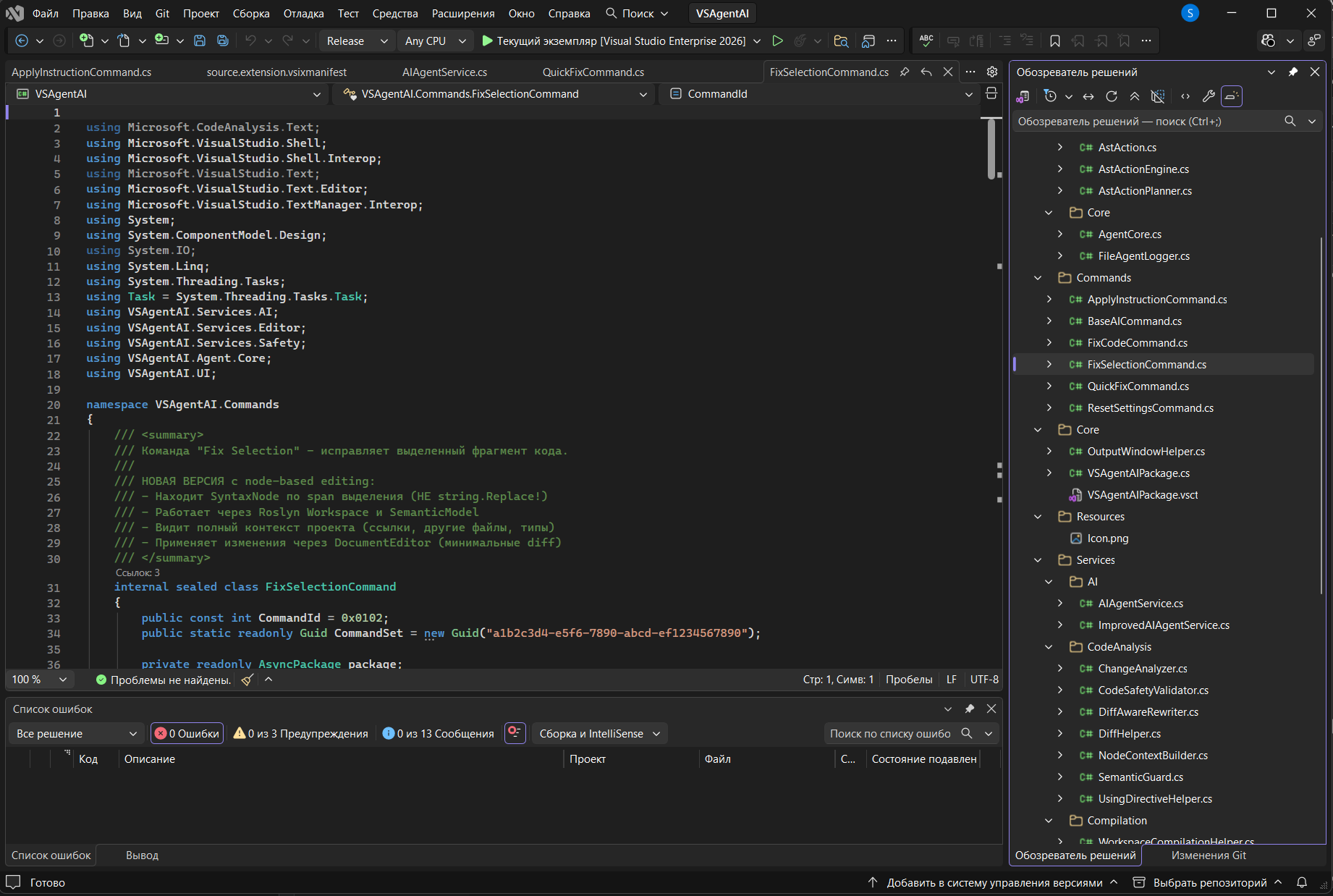Viewport: 1333px width, 896px height.
Task: Click the editor vertical scrollbar thumb
Action: (x=991, y=148)
